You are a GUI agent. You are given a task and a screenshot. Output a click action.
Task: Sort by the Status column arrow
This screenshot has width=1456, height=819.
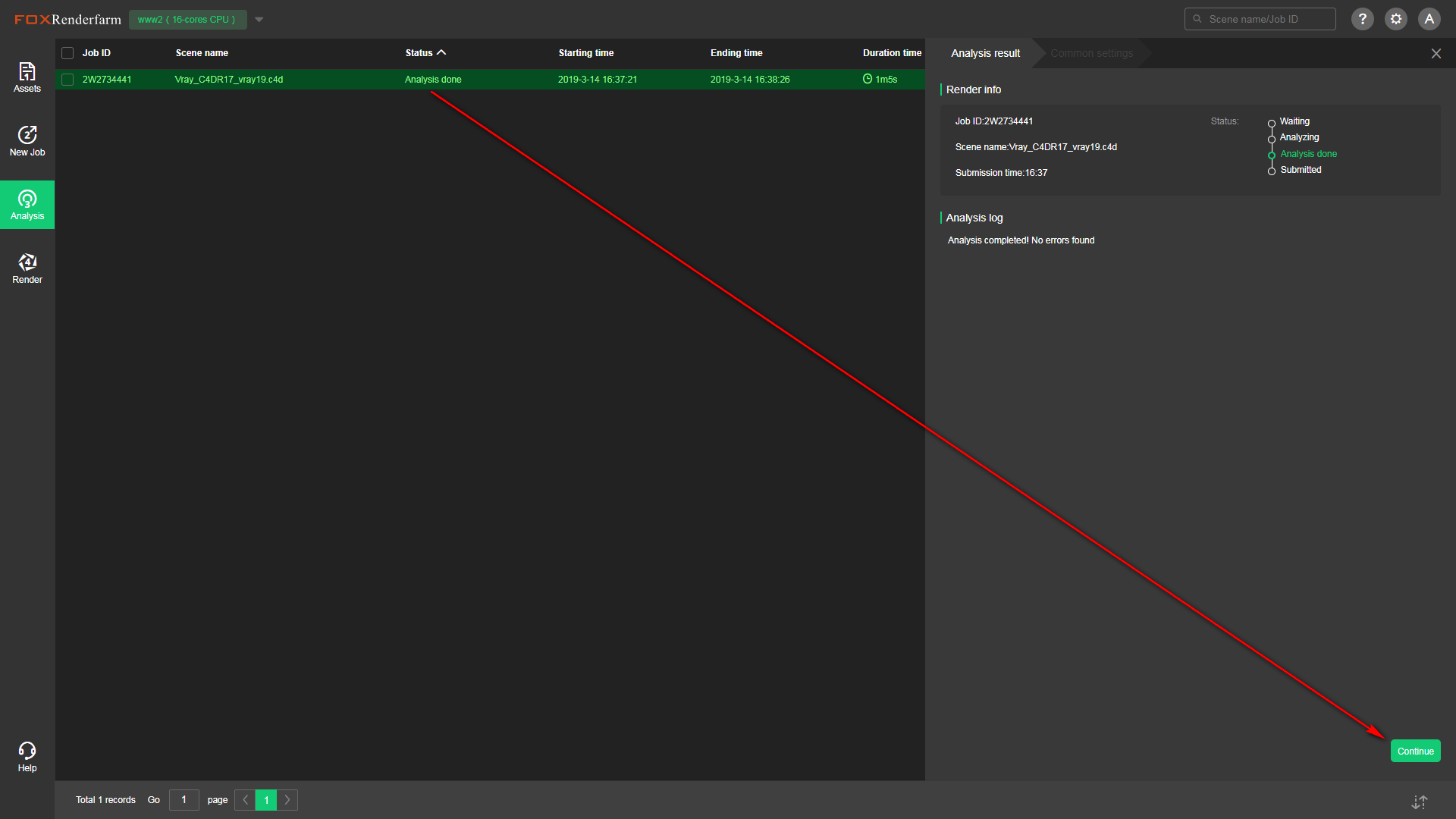pos(441,52)
